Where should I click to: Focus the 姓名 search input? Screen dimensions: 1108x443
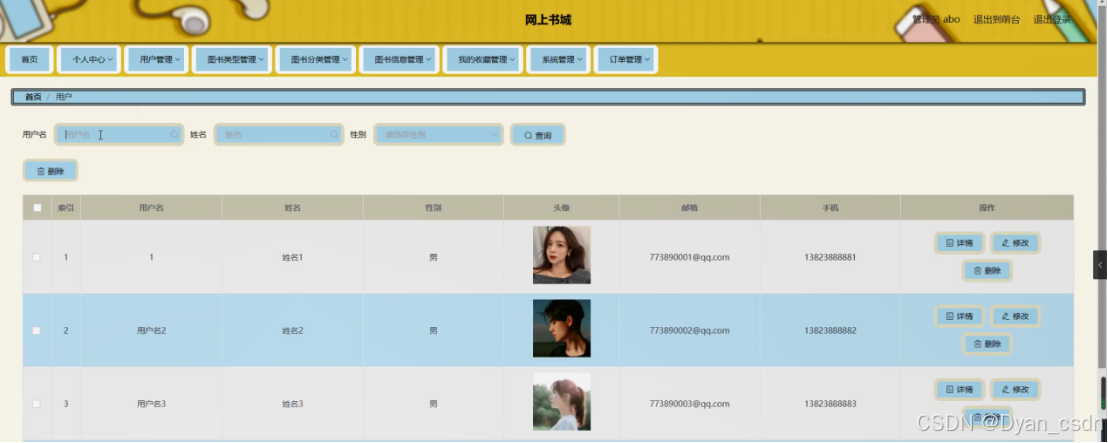coord(279,134)
